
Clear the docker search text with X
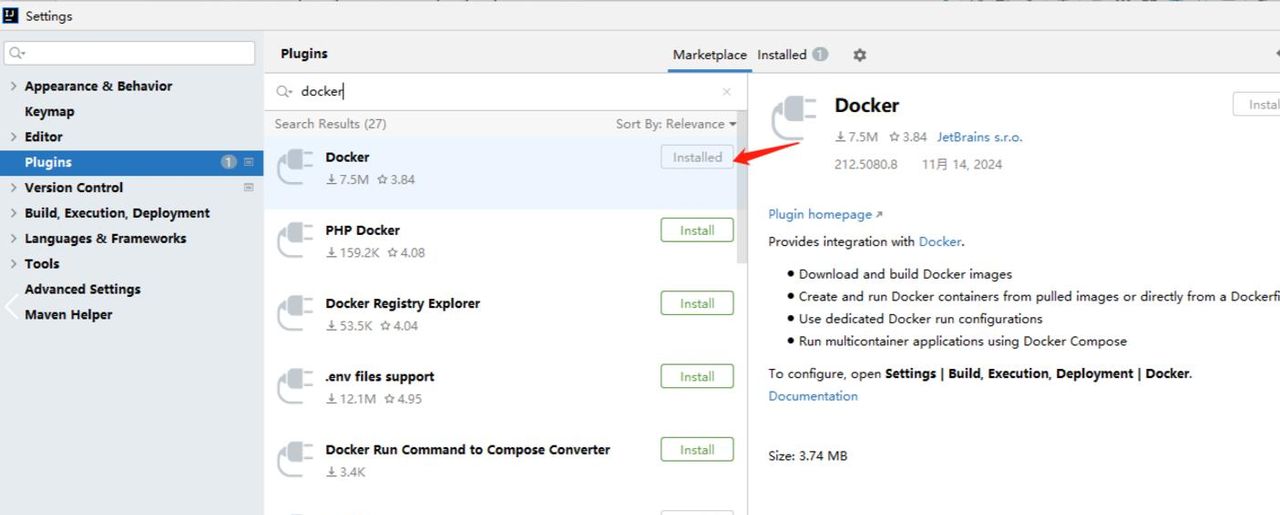[x=727, y=92]
